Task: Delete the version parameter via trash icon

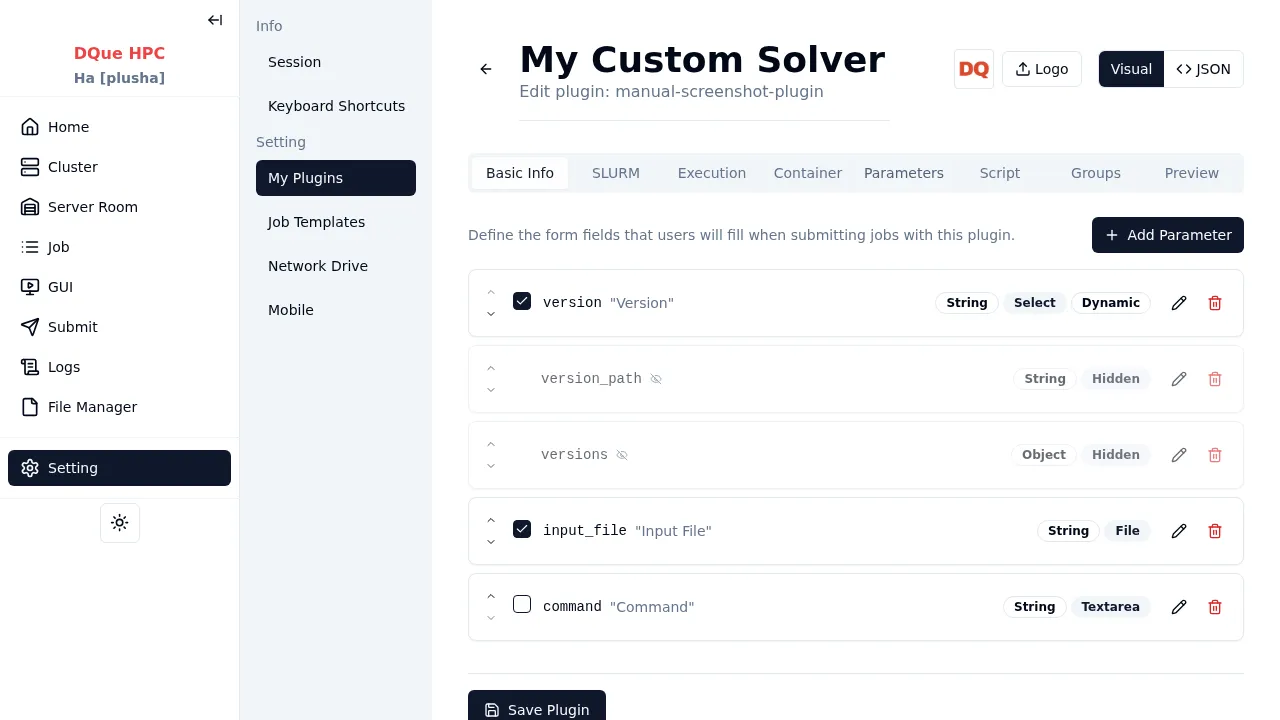Action: [x=1215, y=303]
